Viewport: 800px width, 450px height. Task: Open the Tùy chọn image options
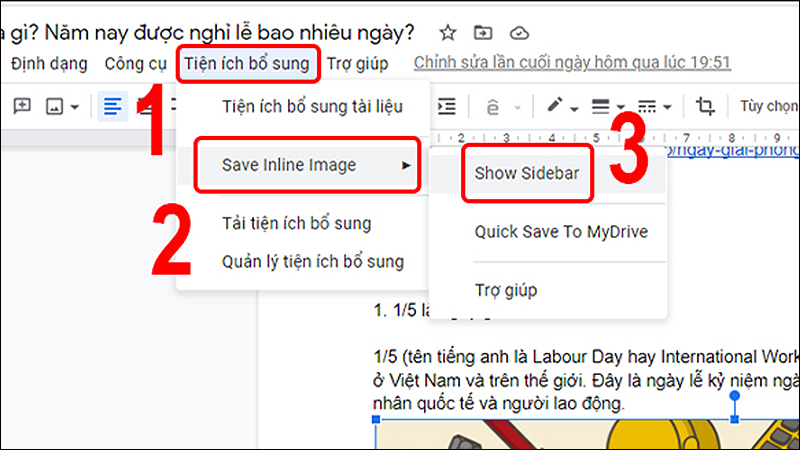pyautogui.click(x=769, y=106)
